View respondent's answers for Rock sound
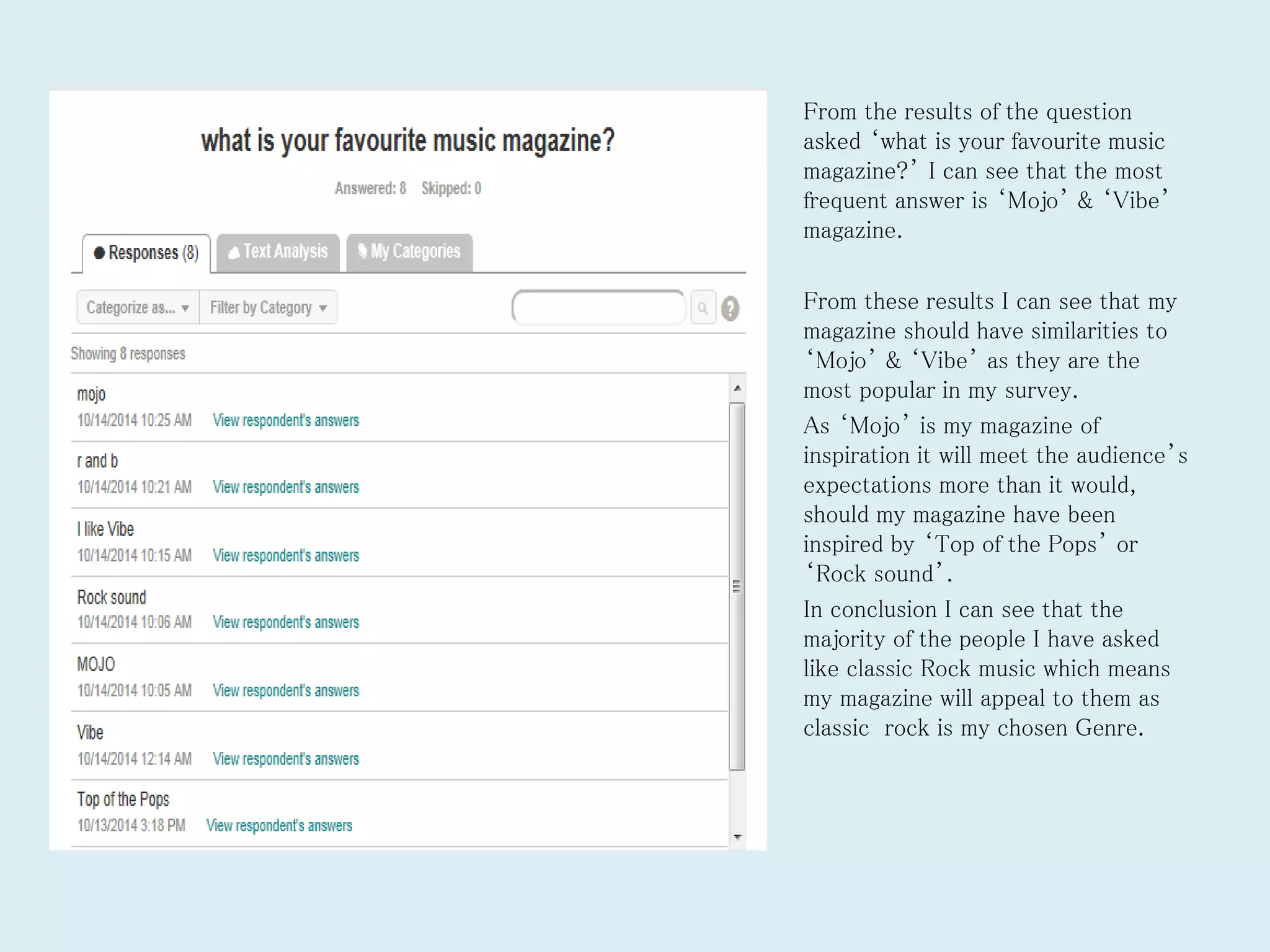This screenshot has width=1270, height=952. tap(286, 622)
